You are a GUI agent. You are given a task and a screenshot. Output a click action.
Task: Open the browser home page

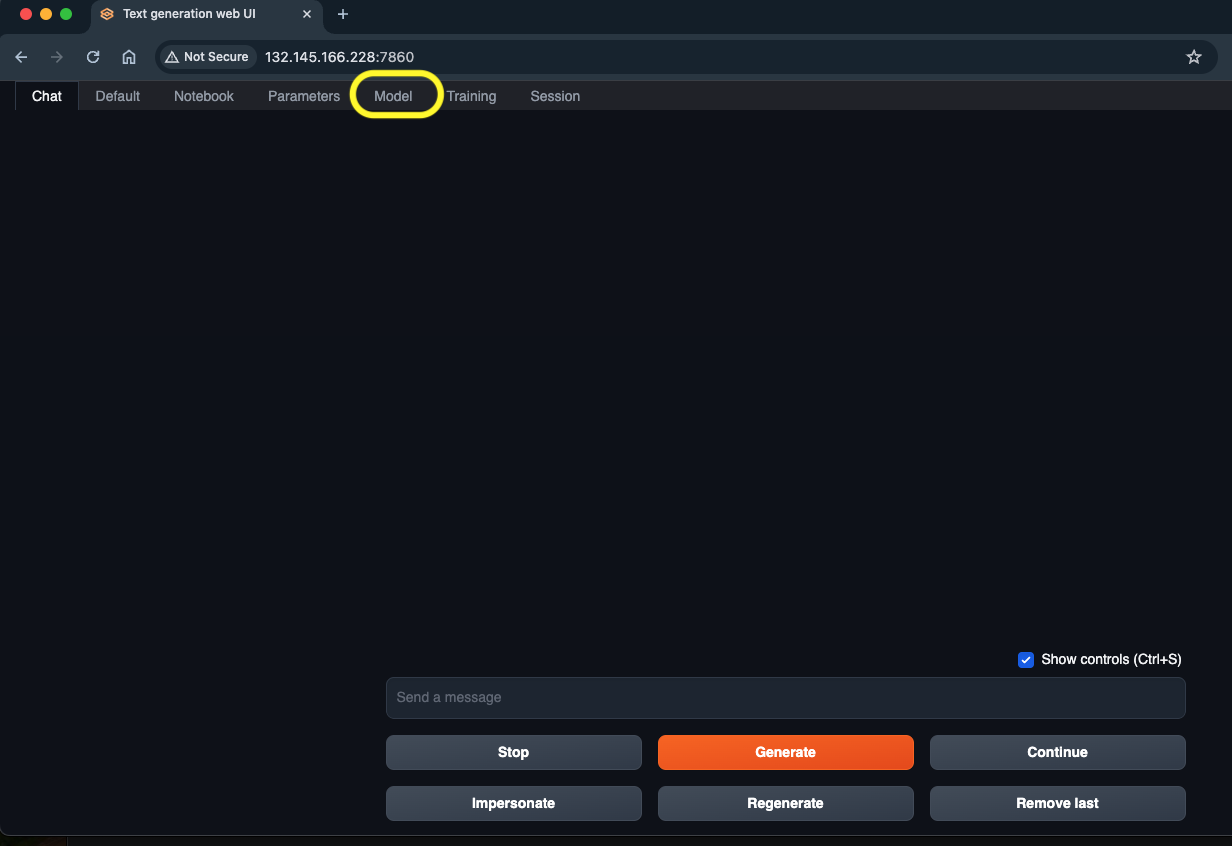tap(128, 57)
